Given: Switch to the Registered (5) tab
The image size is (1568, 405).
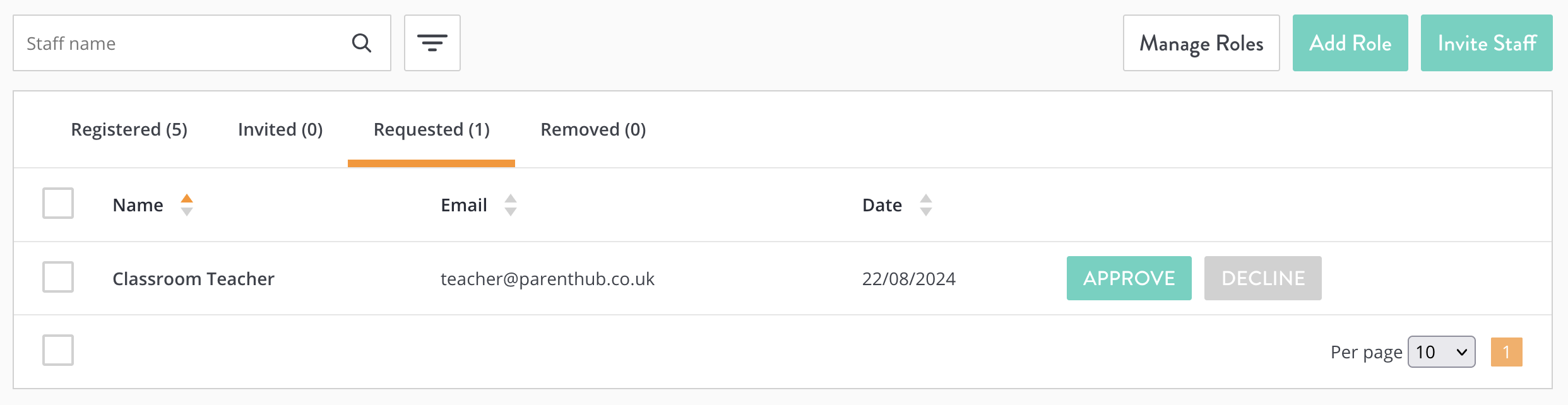Looking at the screenshot, I should pos(129,129).
